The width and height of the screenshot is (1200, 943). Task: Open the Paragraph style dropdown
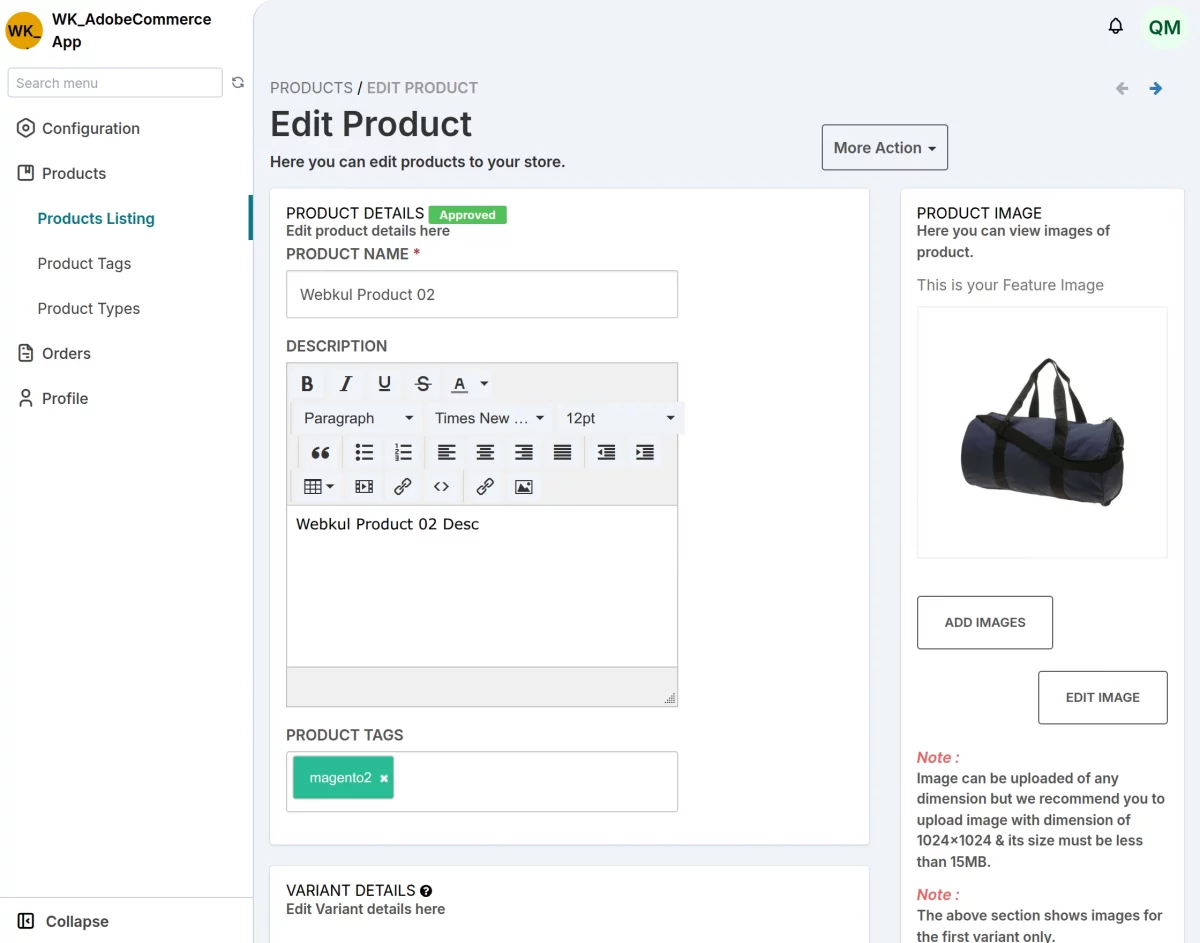[355, 418]
